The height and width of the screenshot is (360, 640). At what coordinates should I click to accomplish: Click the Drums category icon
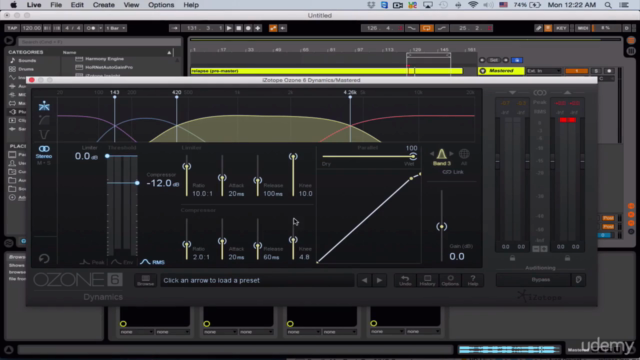click(13, 69)
